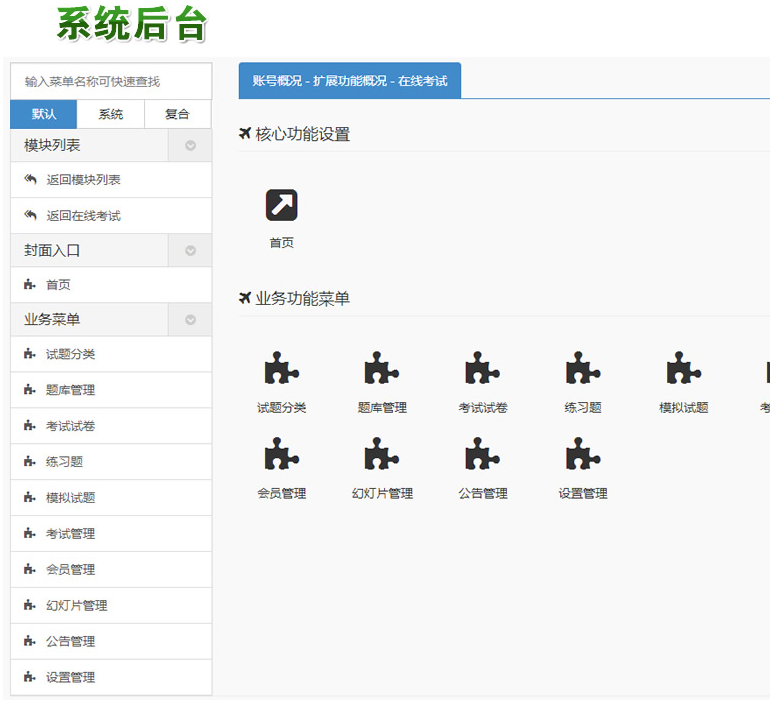783x703 pixels.
Task: Open 考试管理 in the sidebar menu
Action: coord(71,534)
